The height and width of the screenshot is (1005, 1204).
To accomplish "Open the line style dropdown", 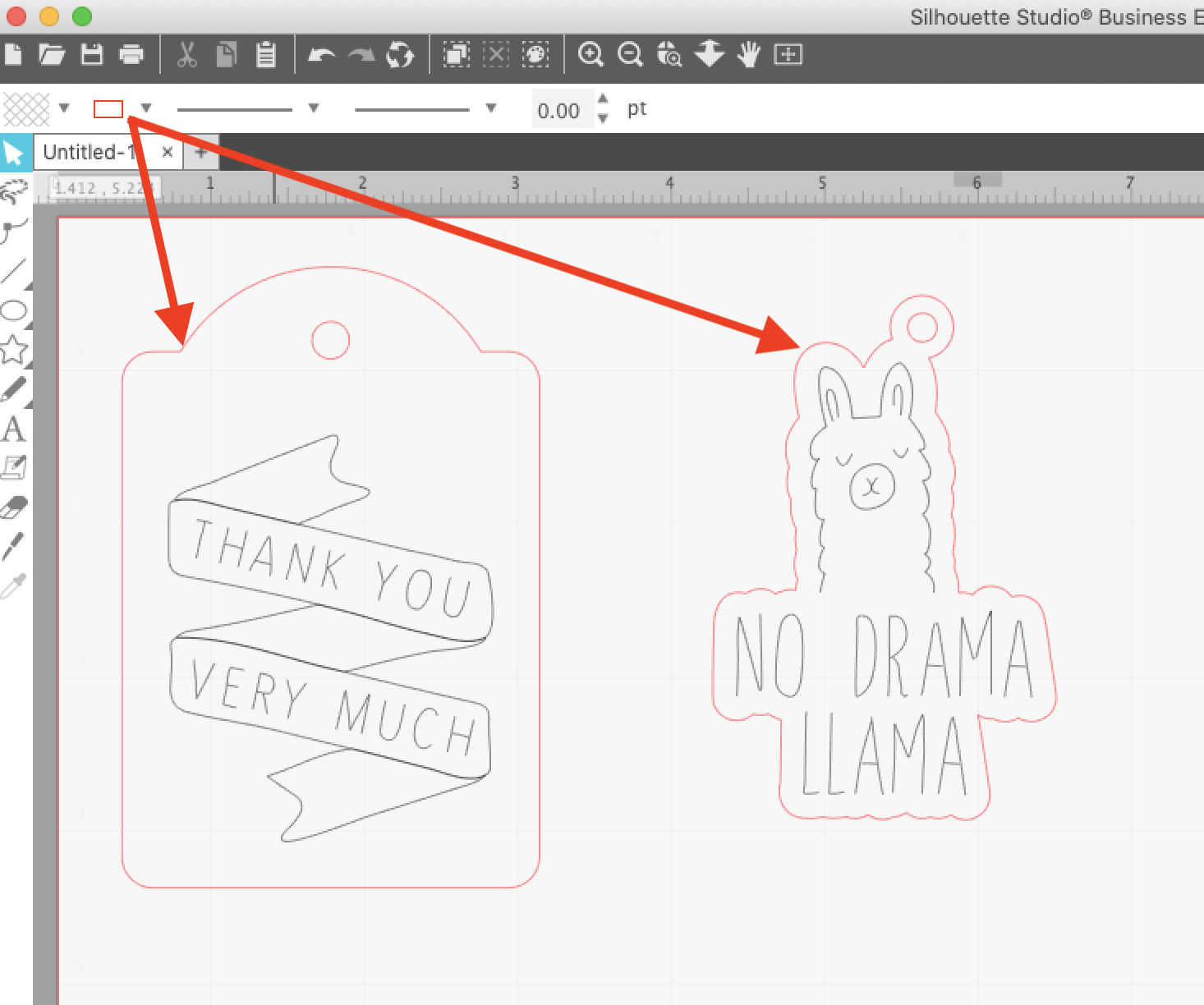I will pos(312,108).
